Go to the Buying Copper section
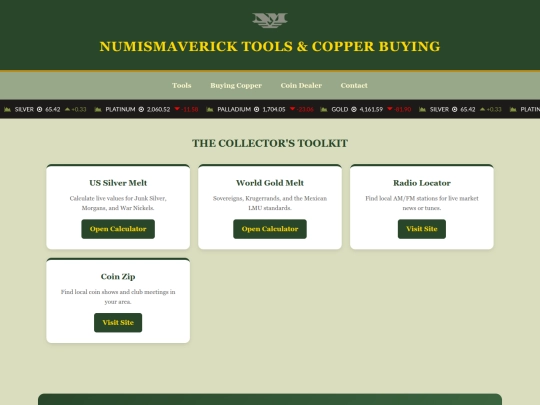 [x=236, y=85]
